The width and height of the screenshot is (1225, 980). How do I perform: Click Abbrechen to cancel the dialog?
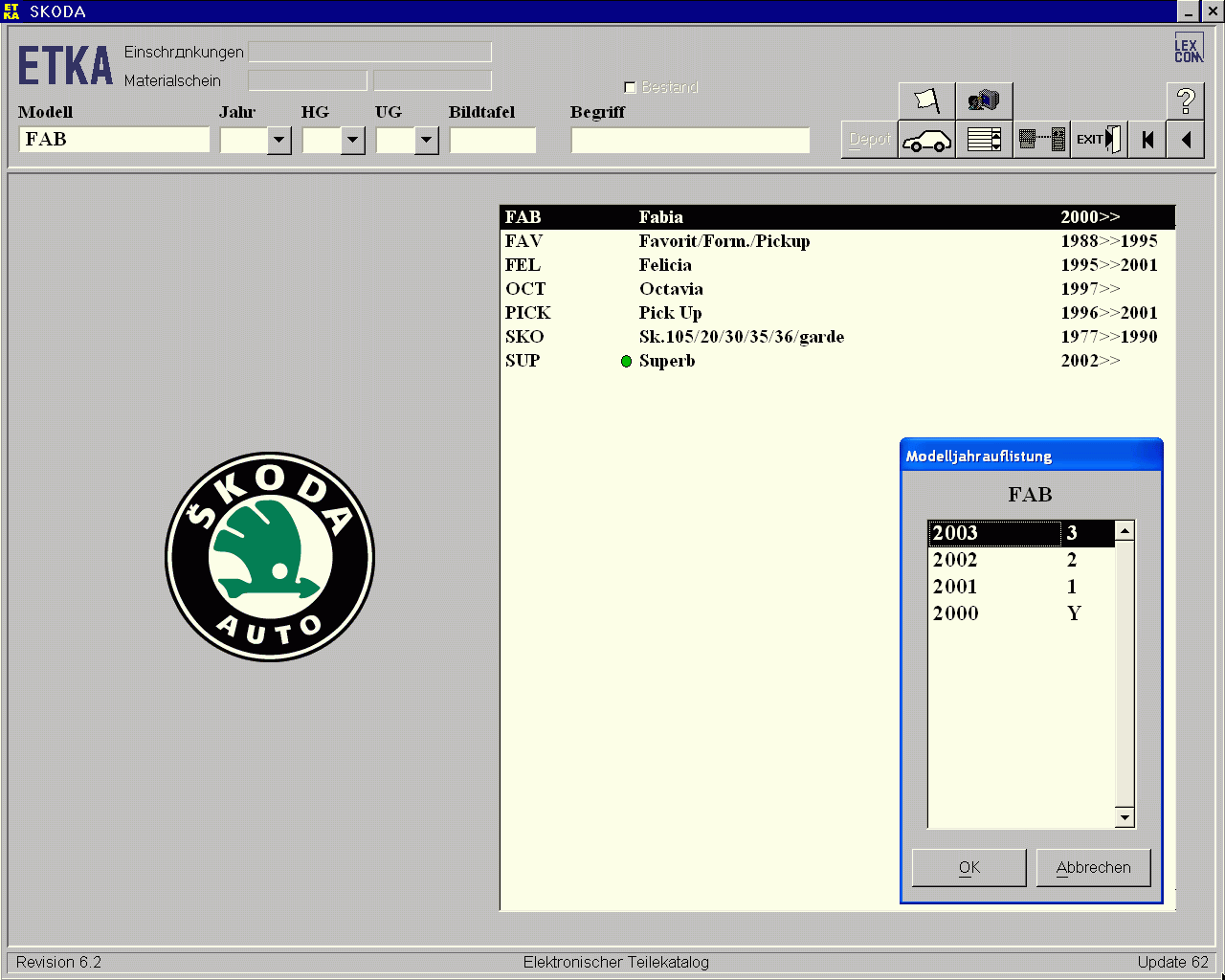1094,868
